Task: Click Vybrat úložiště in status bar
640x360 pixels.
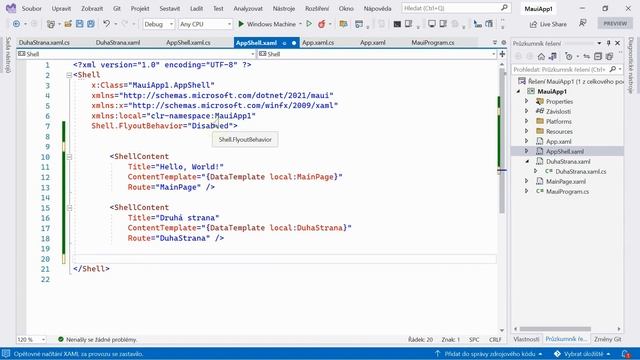Action: (x=582, y=354)
